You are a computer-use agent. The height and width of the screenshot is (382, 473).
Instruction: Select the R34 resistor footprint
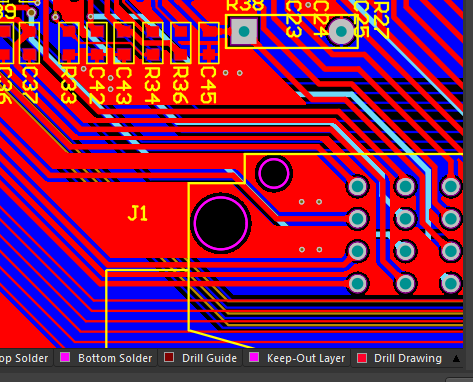coord(153,43)
